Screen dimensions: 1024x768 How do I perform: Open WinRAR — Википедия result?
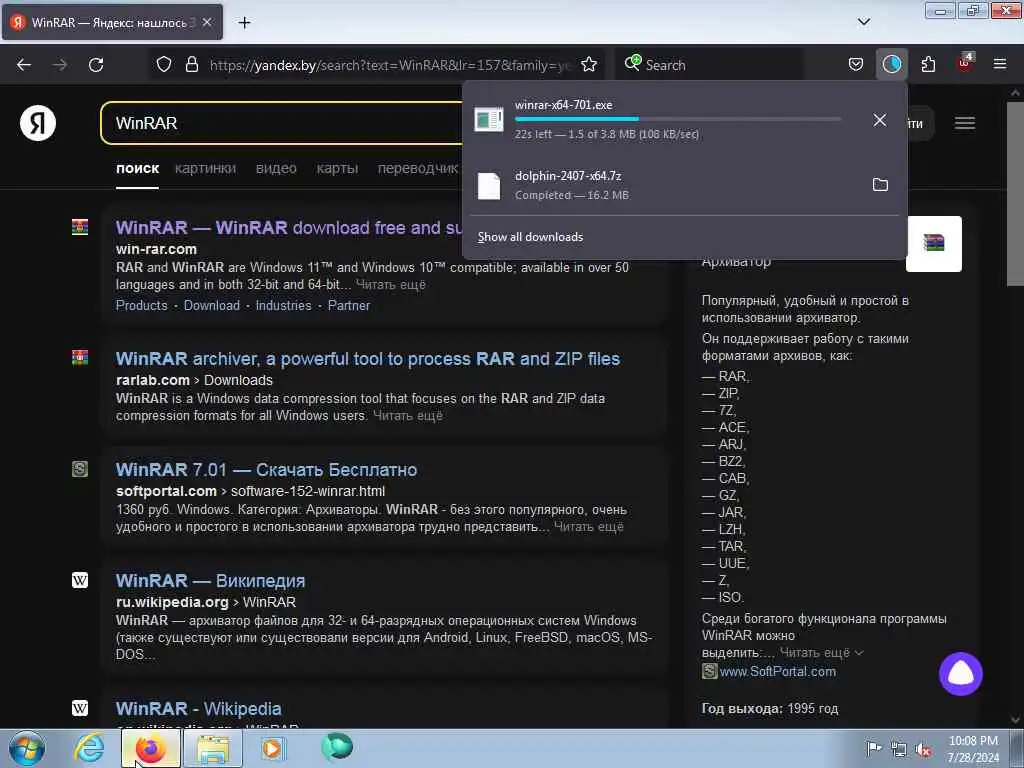tap(210, 581)
